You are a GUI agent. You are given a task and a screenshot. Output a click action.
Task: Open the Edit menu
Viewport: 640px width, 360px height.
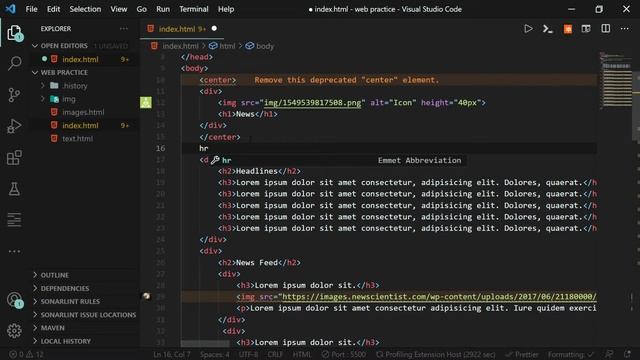[x=53, y=9]
